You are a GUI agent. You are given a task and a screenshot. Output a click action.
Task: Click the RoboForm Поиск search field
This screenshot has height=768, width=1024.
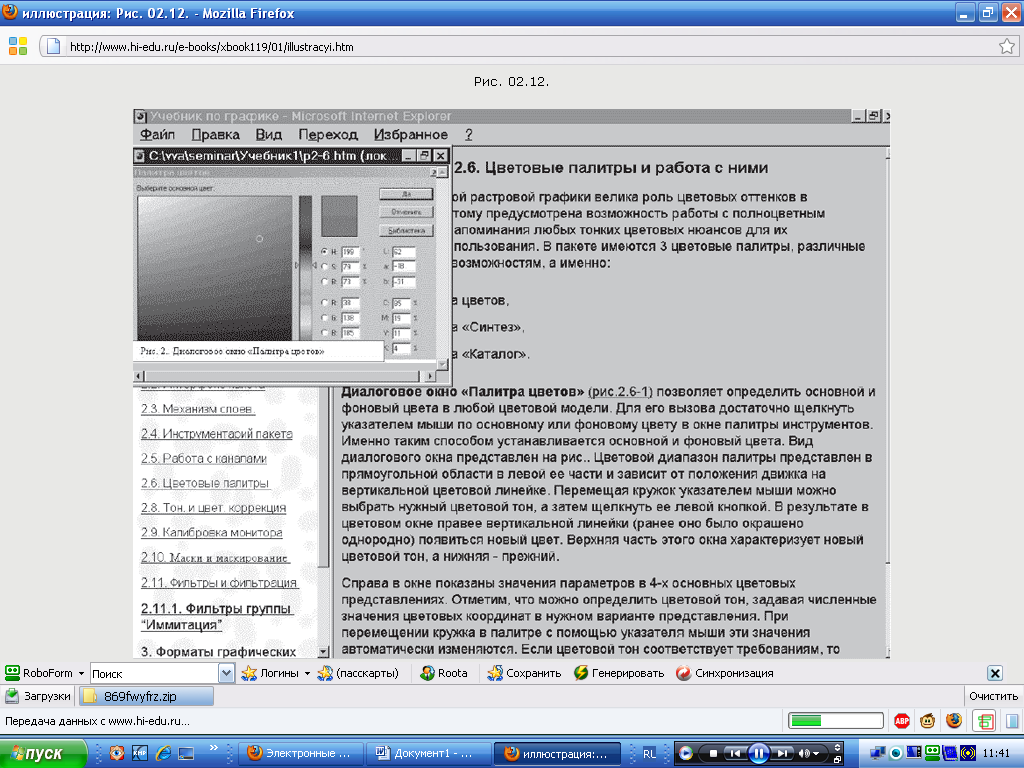pyautogui.click(x=154, y=673)
